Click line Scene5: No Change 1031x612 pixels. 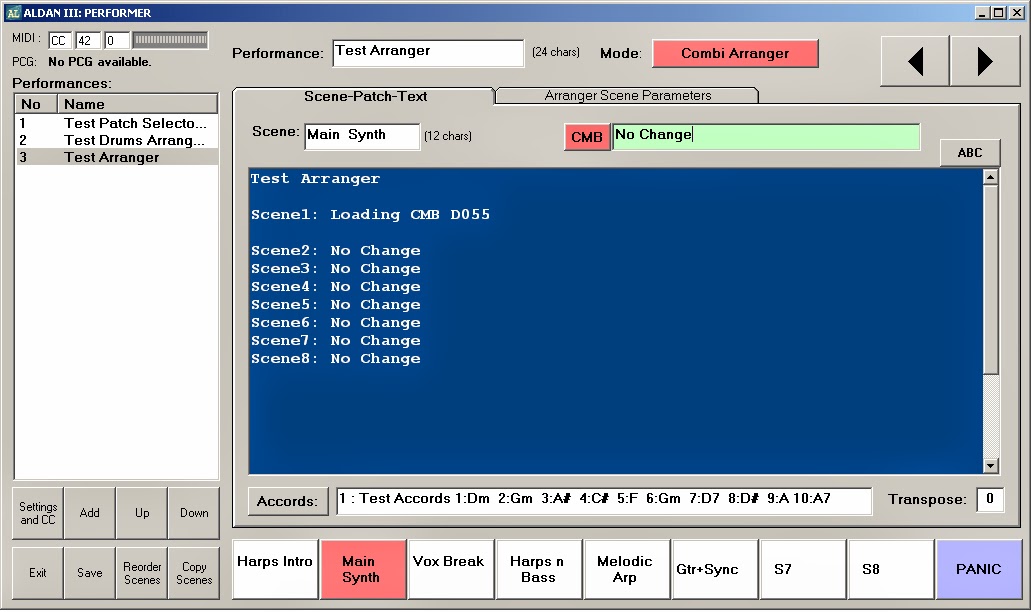335,304
